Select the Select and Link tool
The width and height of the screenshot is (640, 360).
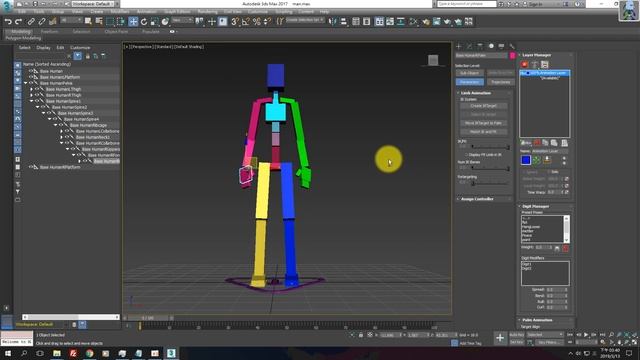[x=31, y=21]
